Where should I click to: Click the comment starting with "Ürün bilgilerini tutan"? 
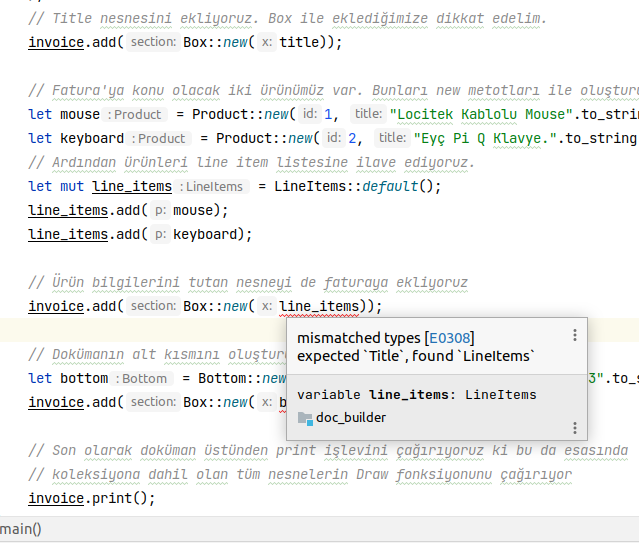coord(247,283)
